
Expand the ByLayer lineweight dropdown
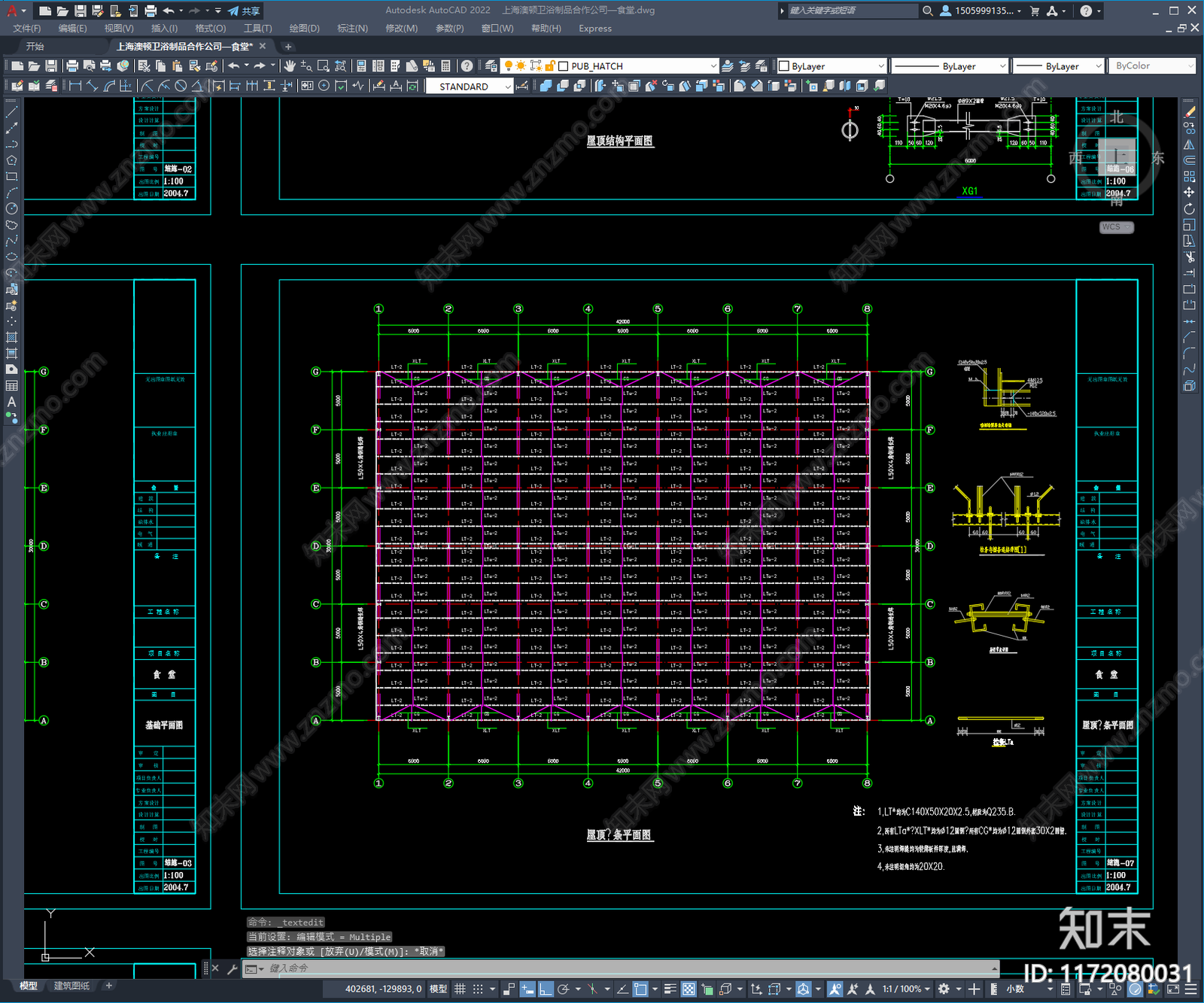1099,66
